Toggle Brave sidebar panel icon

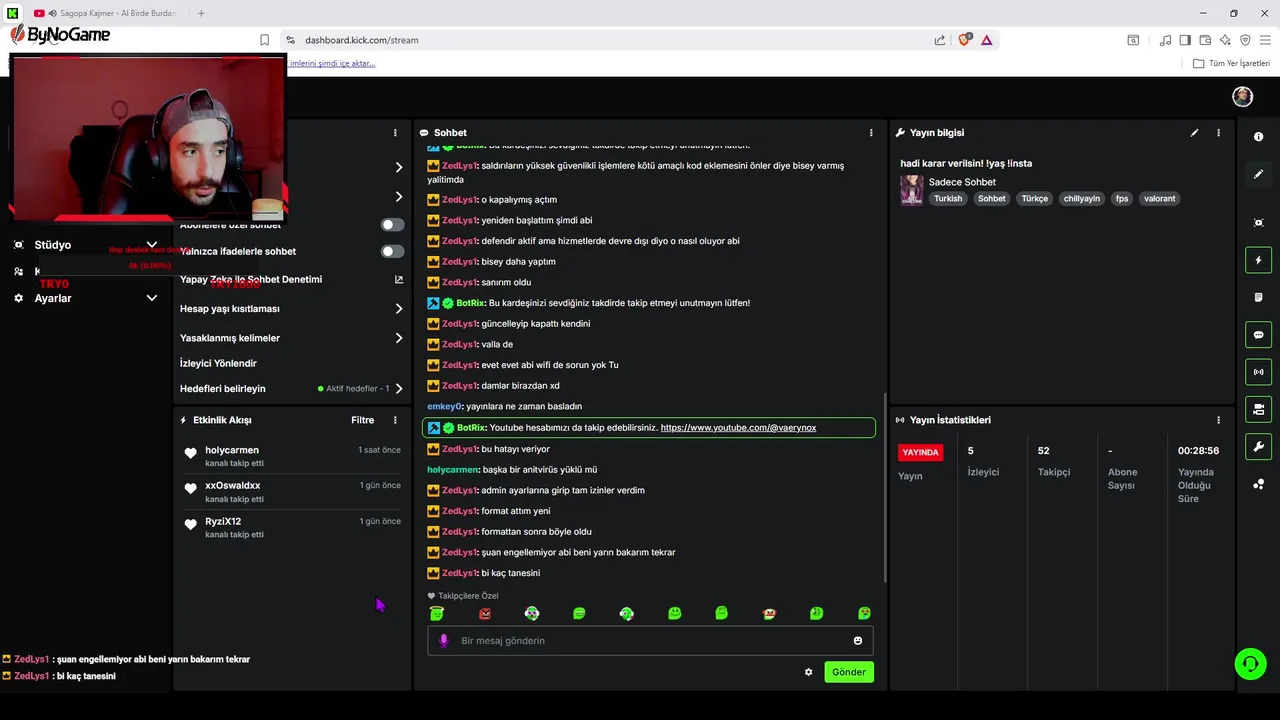(x=1185, y=40)
